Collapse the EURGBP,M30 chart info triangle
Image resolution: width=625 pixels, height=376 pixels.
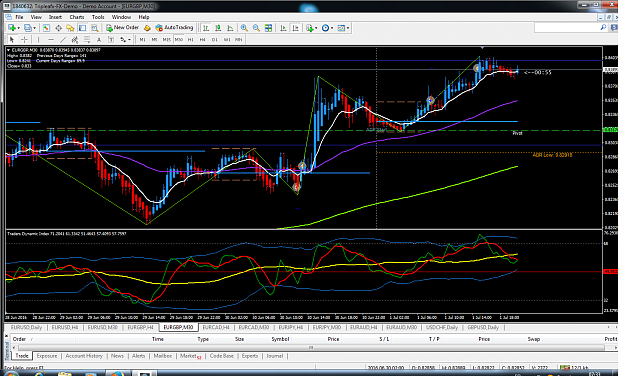(8, 50)
